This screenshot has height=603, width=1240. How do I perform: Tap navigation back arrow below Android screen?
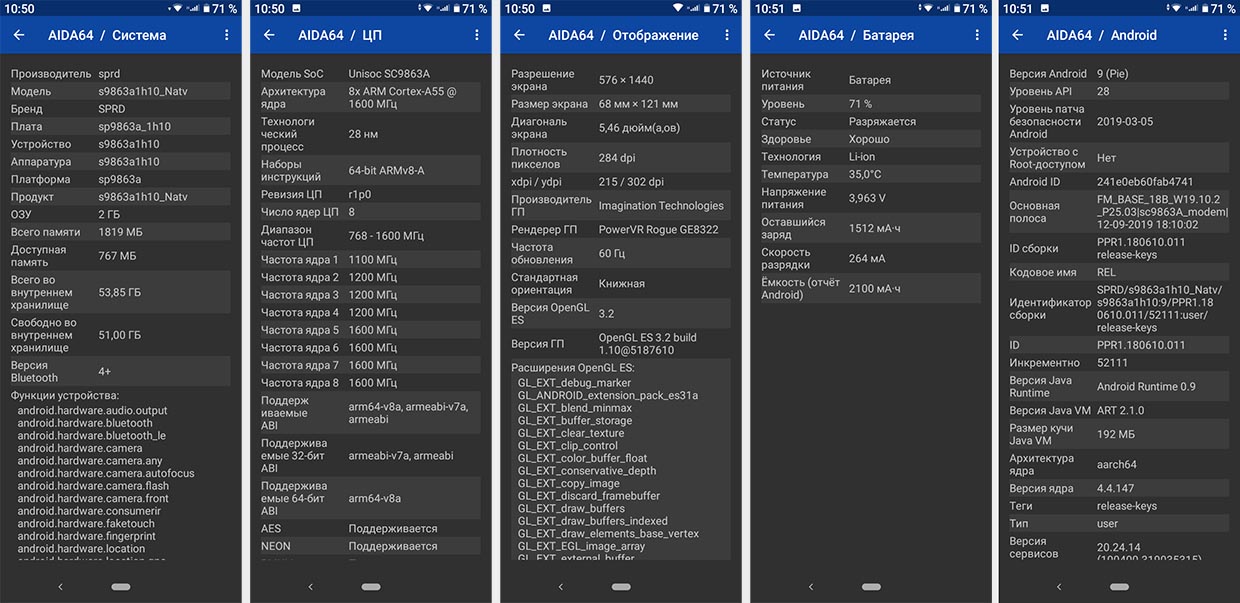1059,587
